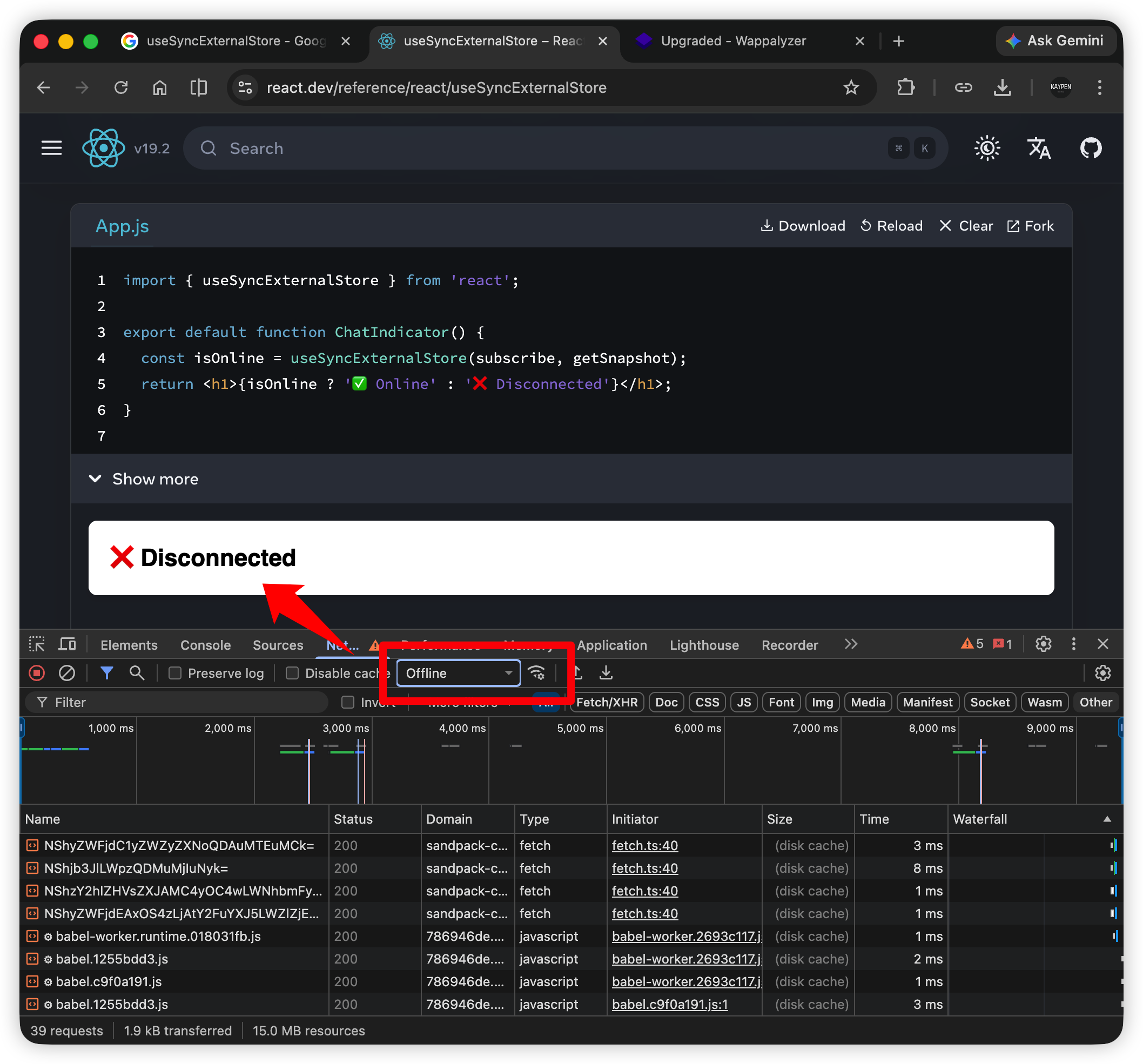Enable the Preserve log checkbox
Image resolution: width=1143 pixels, height=1064 pixels.
click(x=175, y=673)
